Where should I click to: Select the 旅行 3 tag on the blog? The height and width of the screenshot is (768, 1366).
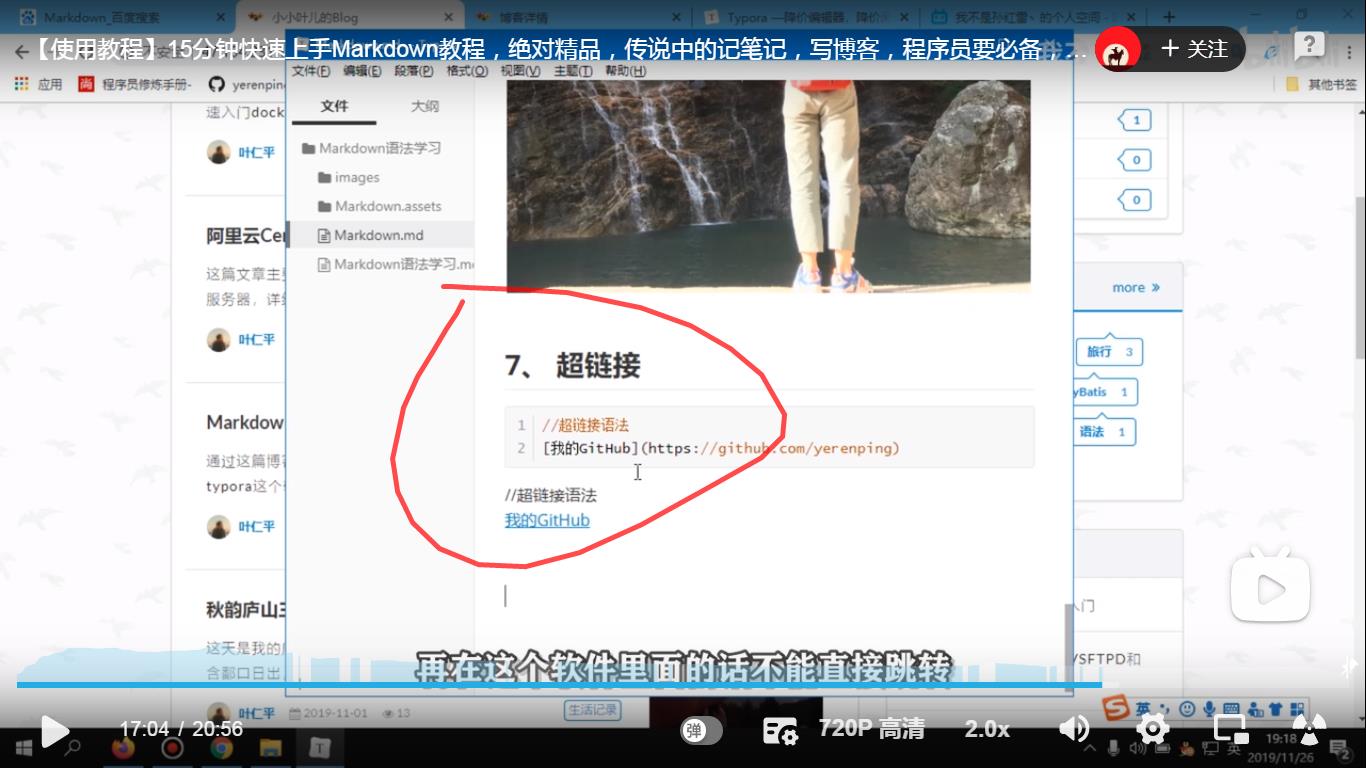coord(1109,352)
